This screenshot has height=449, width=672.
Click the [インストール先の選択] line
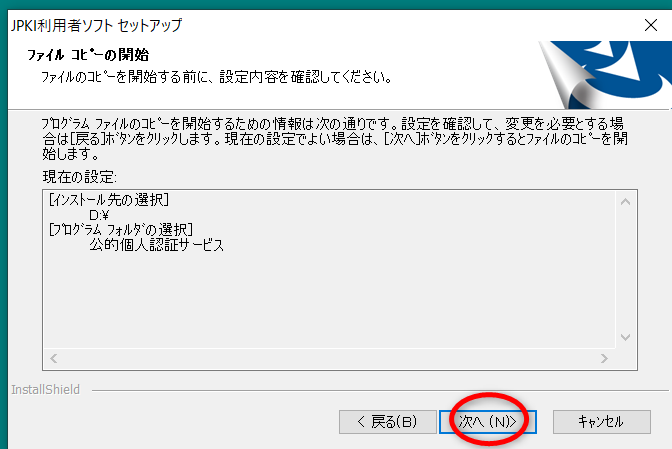click(x=109, y=200)
